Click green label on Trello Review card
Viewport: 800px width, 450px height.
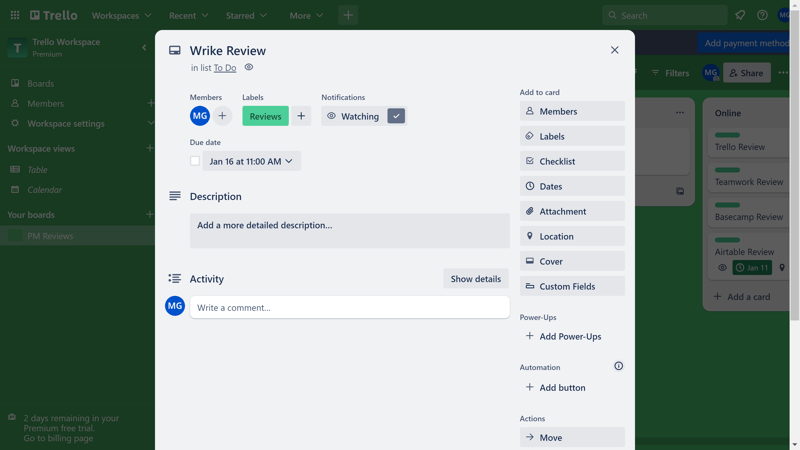click(727, 135)
